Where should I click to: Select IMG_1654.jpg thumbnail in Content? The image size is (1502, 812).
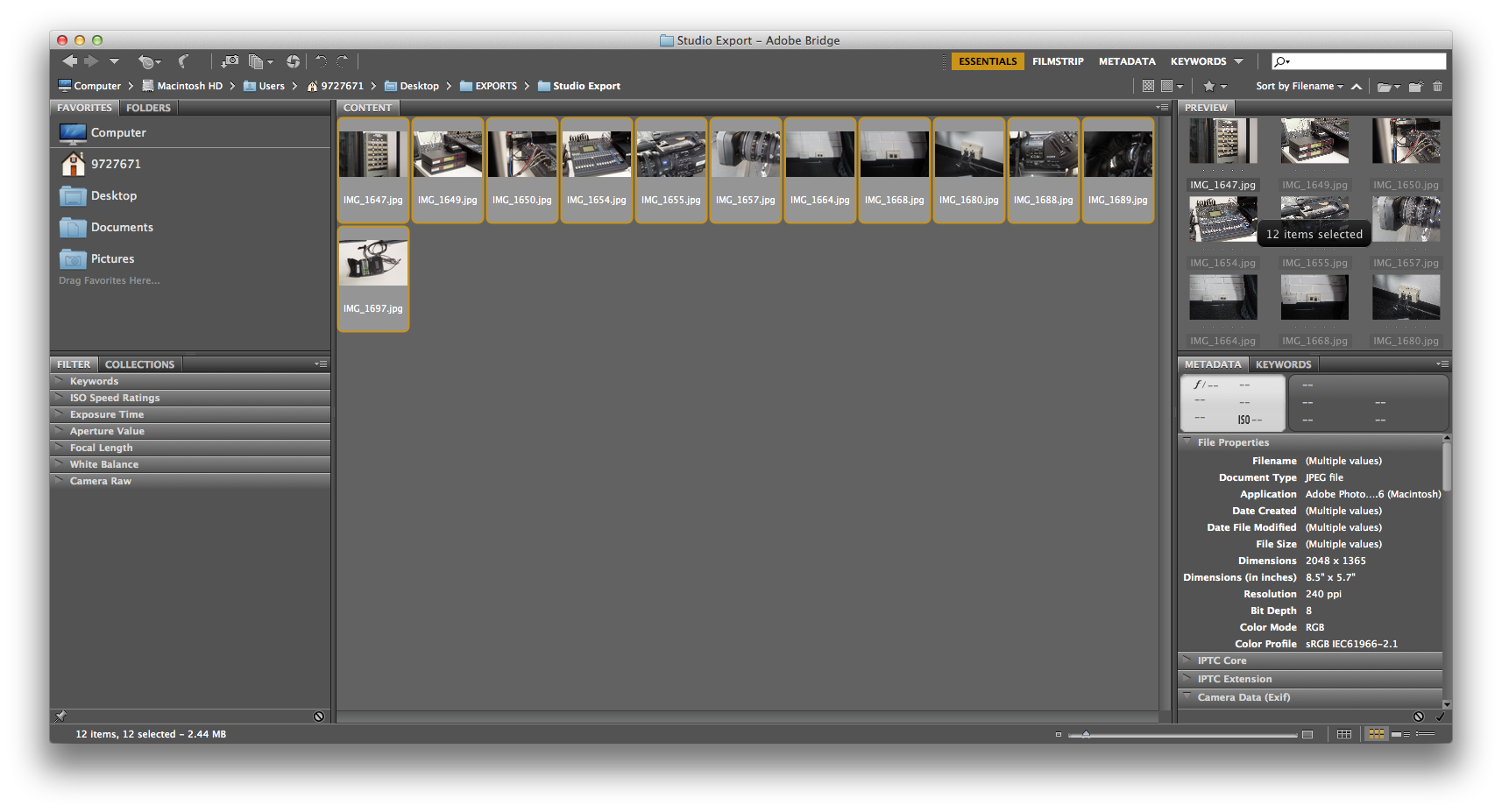coord(597,171)
